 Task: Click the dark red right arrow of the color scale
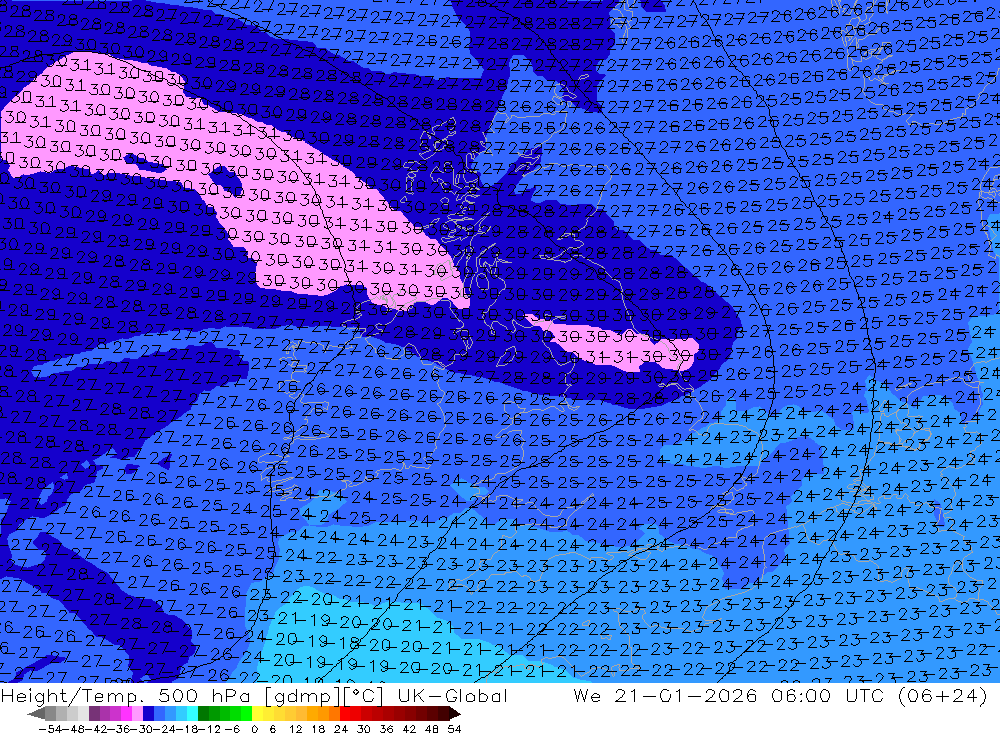coord(455,714)
